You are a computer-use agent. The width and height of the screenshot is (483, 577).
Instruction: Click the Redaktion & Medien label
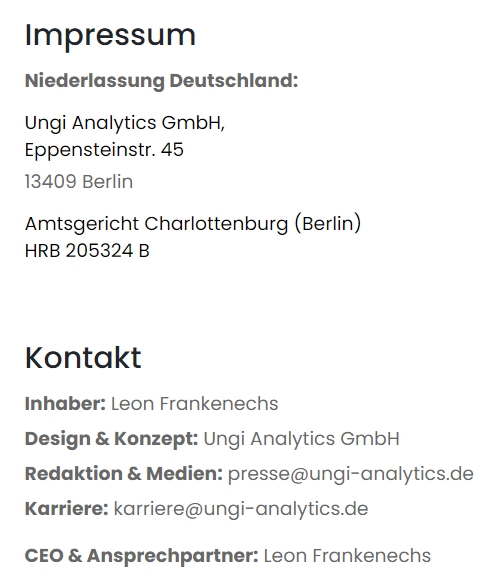click(124, 474)
